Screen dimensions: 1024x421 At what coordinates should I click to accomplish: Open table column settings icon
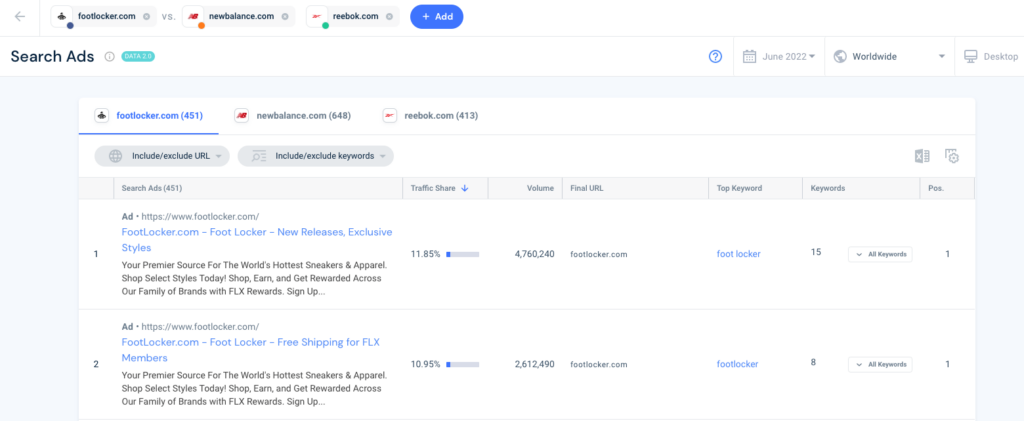[952, 156]
